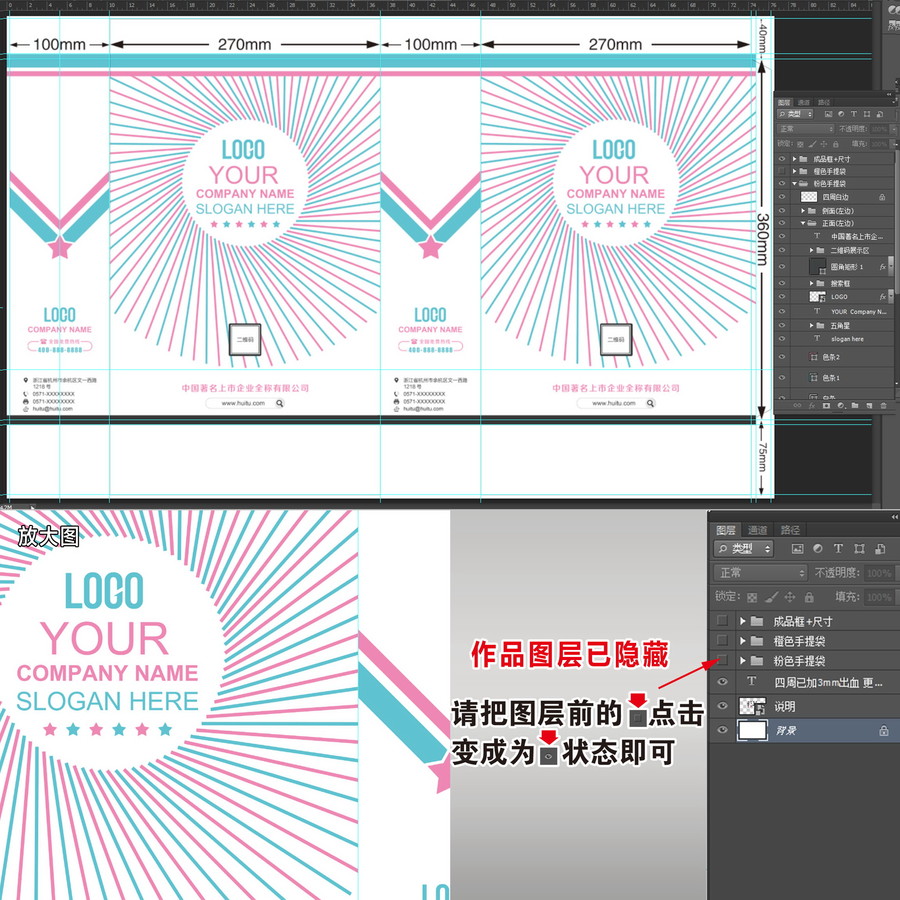The width and height of the screenshot is (900, 900).
Task: Open the 类型 filter dropdown in enlarged lower panel
Action: tap(743, 549)
